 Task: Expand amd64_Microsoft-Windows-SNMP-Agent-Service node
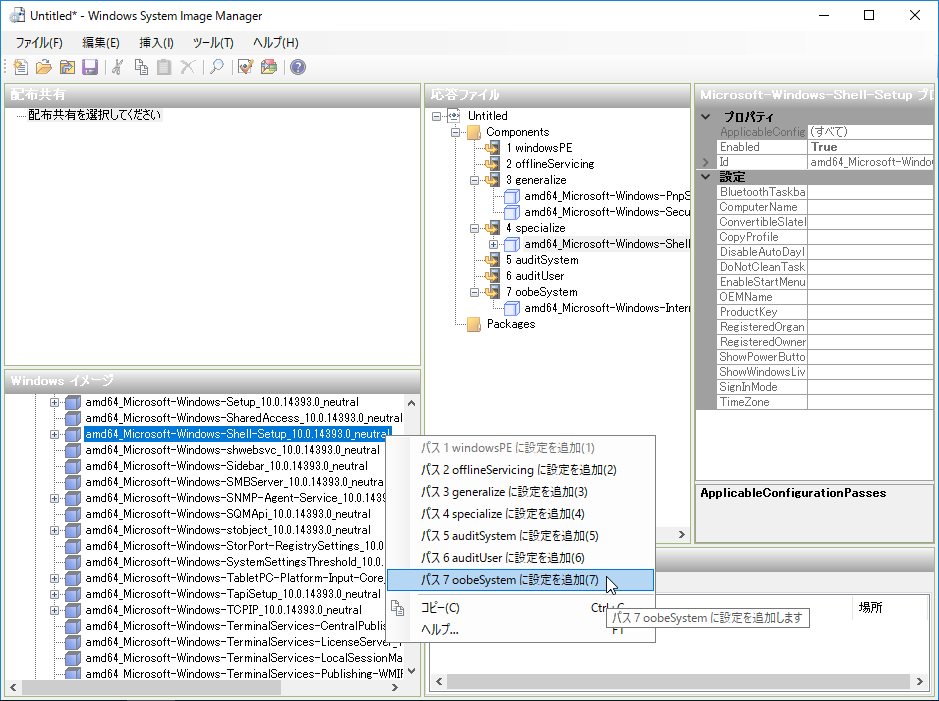[54, 498]
